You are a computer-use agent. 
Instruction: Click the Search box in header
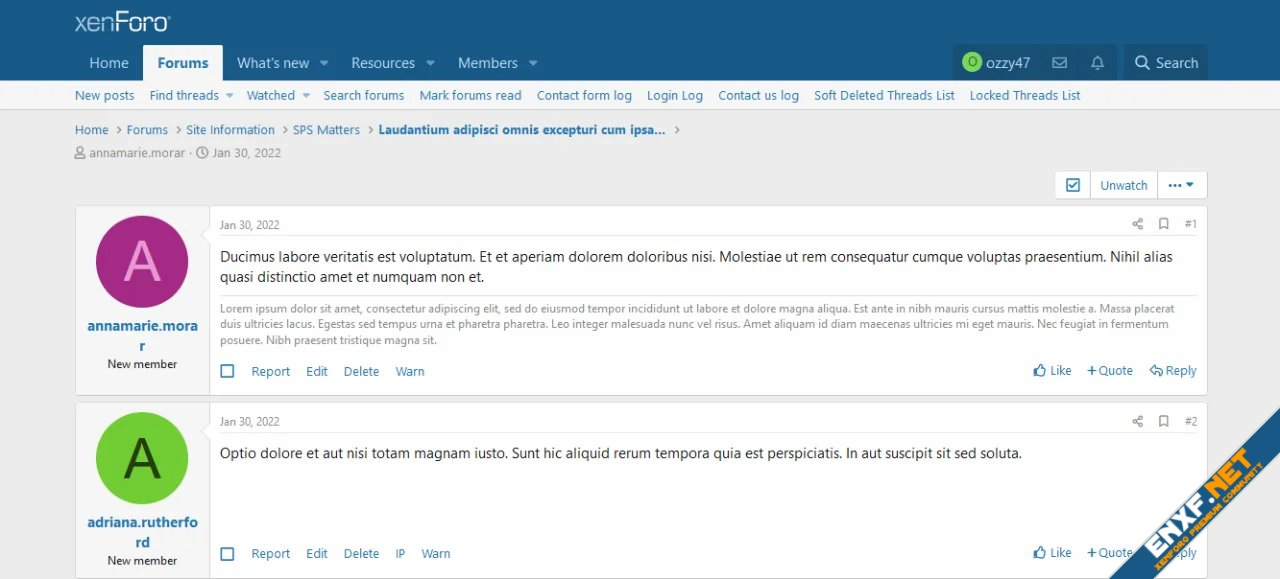tap(1166, 63)
